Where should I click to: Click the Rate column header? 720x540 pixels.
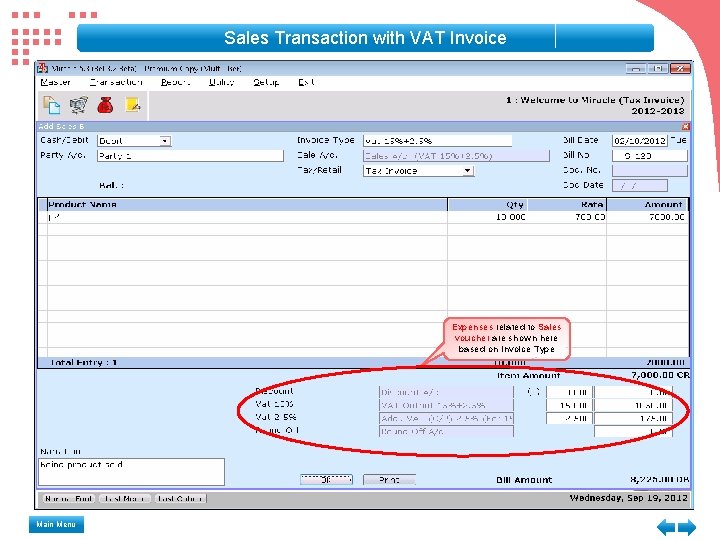tap(567, 204)
